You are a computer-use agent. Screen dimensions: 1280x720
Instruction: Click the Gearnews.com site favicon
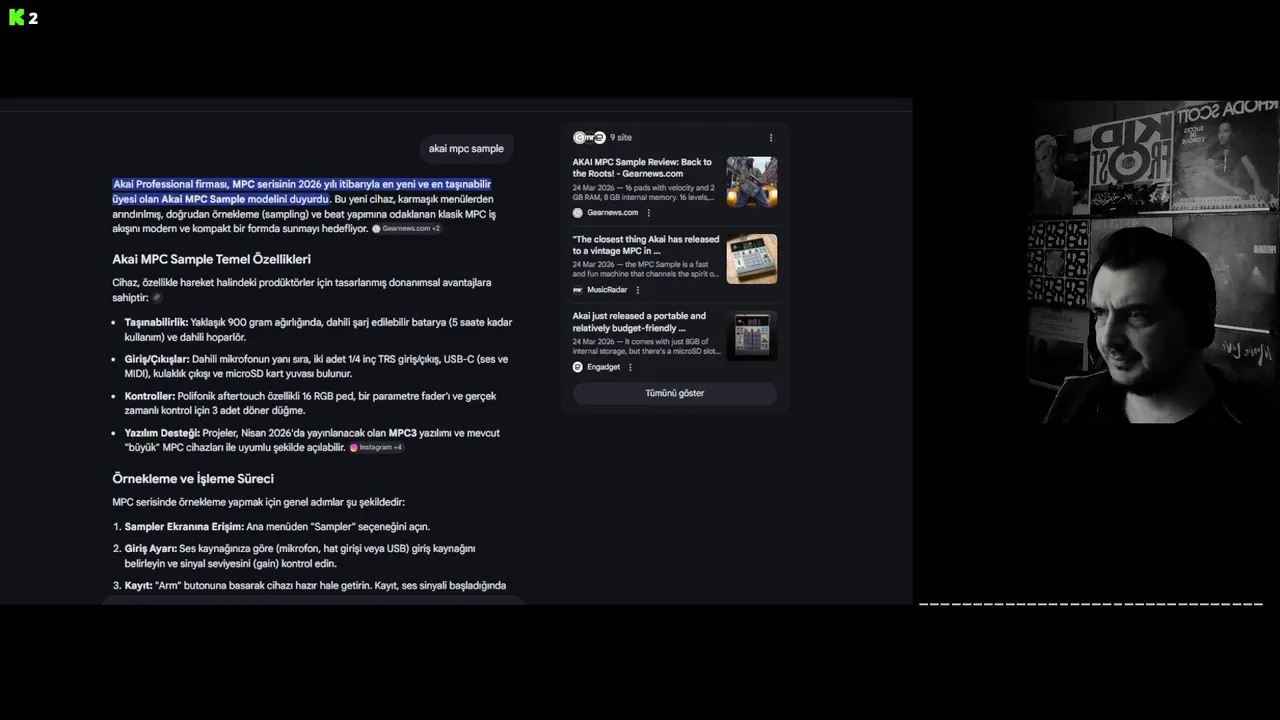coord(578,213)
